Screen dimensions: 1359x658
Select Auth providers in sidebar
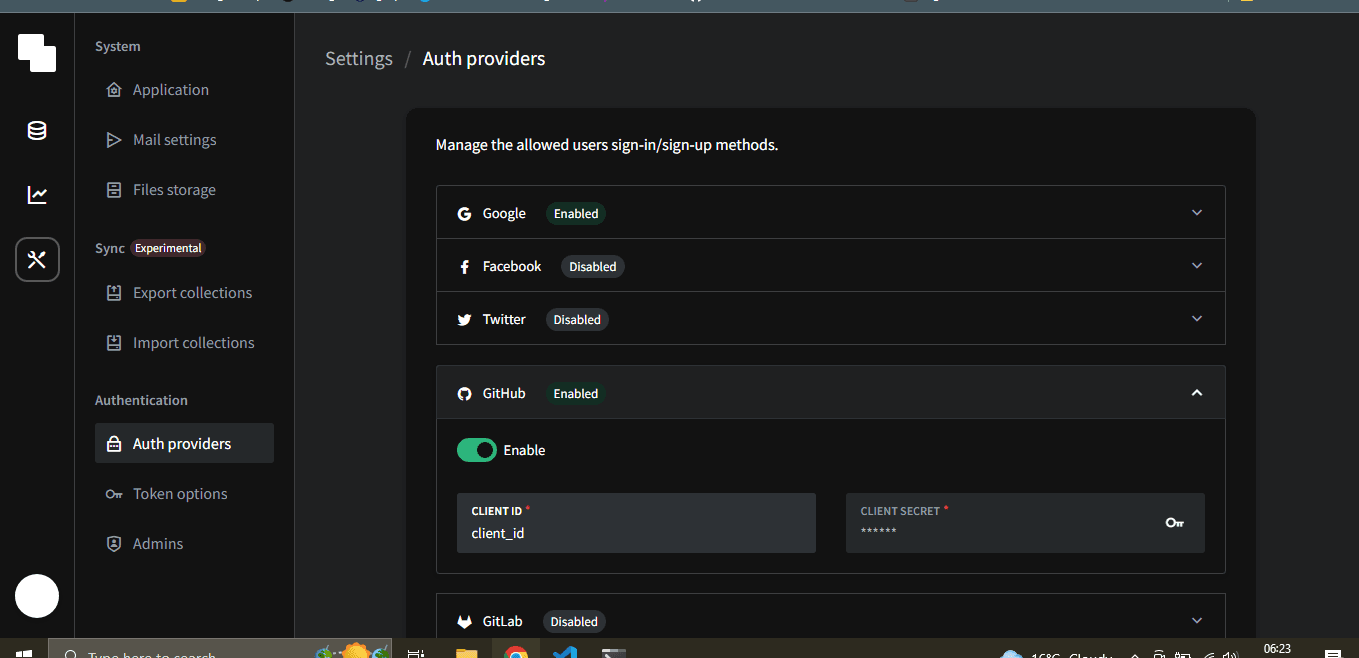pos(184,444)
